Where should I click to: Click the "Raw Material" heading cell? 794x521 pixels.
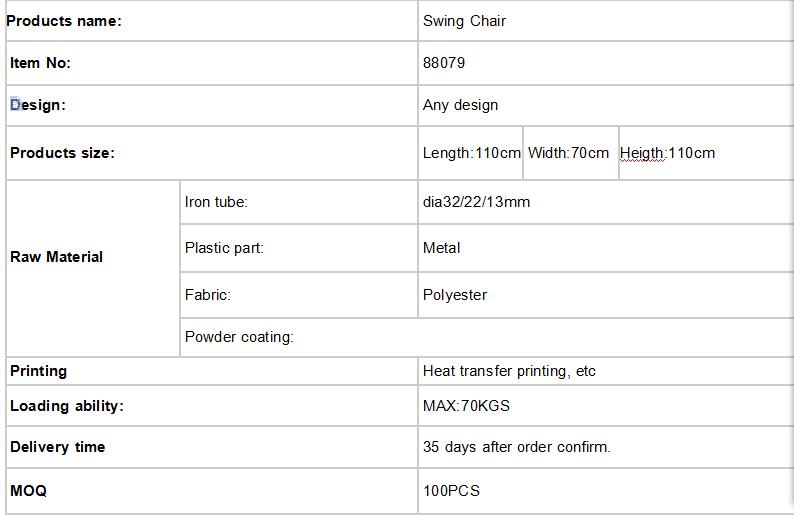click(x=56, y=257)
